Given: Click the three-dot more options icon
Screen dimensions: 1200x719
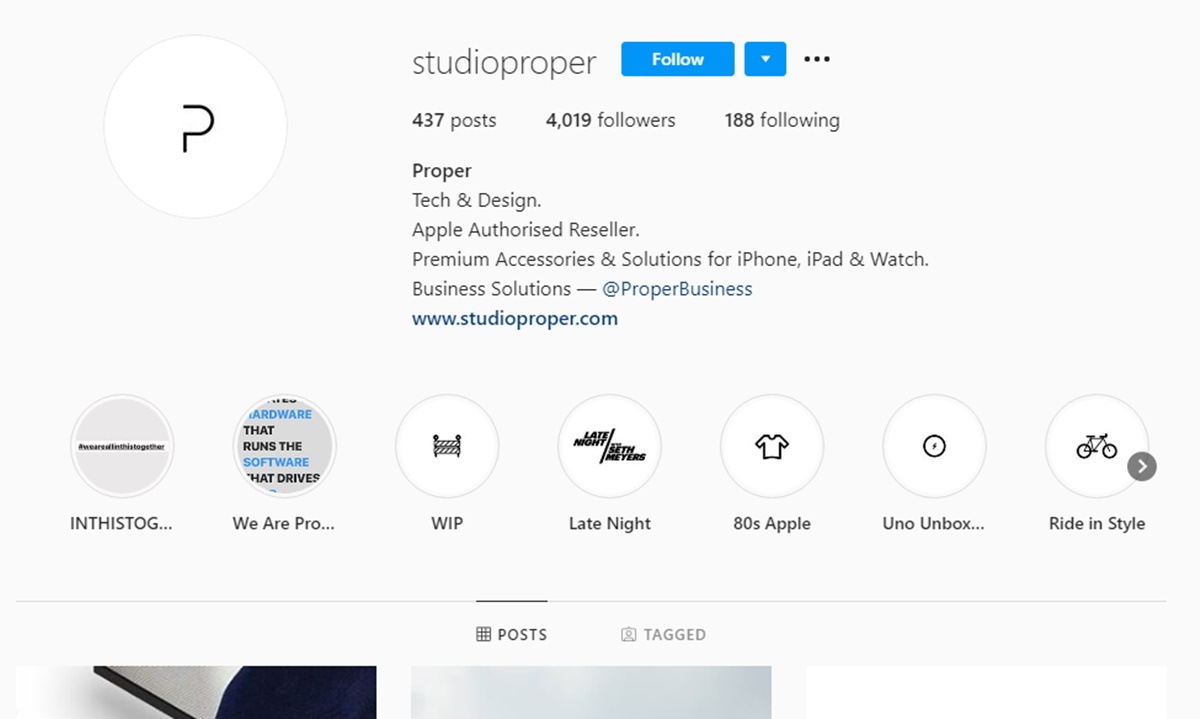Looking at the screenshot, I should [x=817, y=59].
